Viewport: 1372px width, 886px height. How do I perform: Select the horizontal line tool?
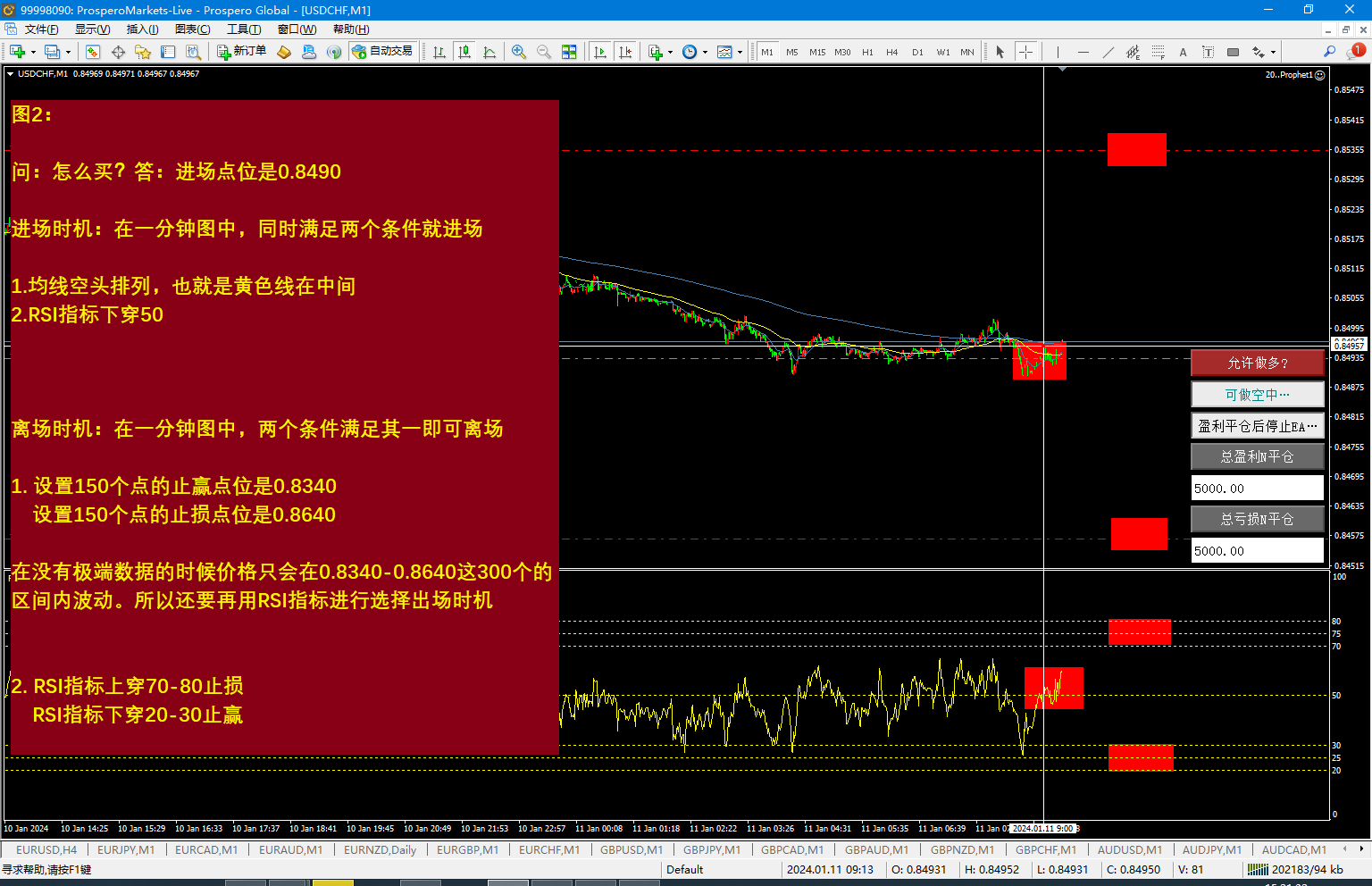(x=1083, y=52)
